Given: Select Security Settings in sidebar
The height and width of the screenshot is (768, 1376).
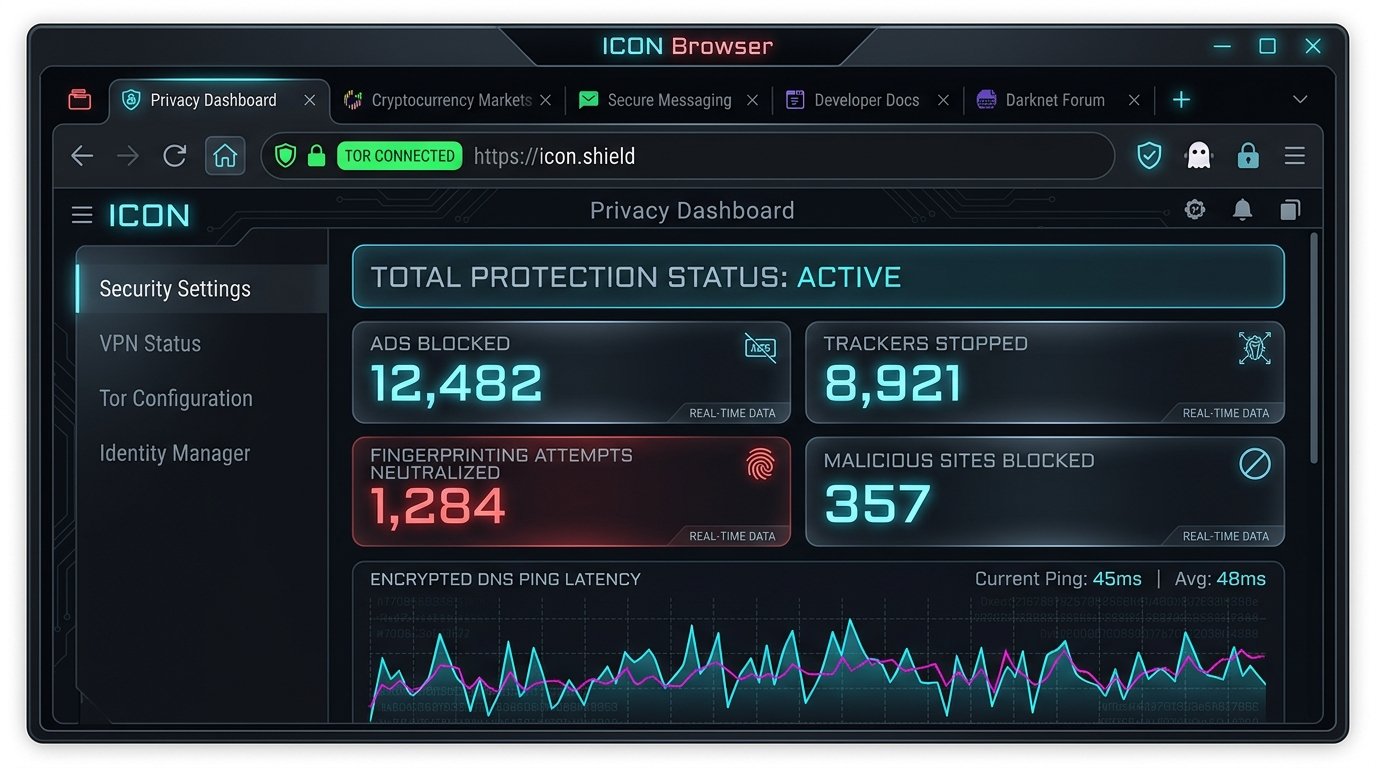Looking at the screenshot, I should click(x=202, y=289).
